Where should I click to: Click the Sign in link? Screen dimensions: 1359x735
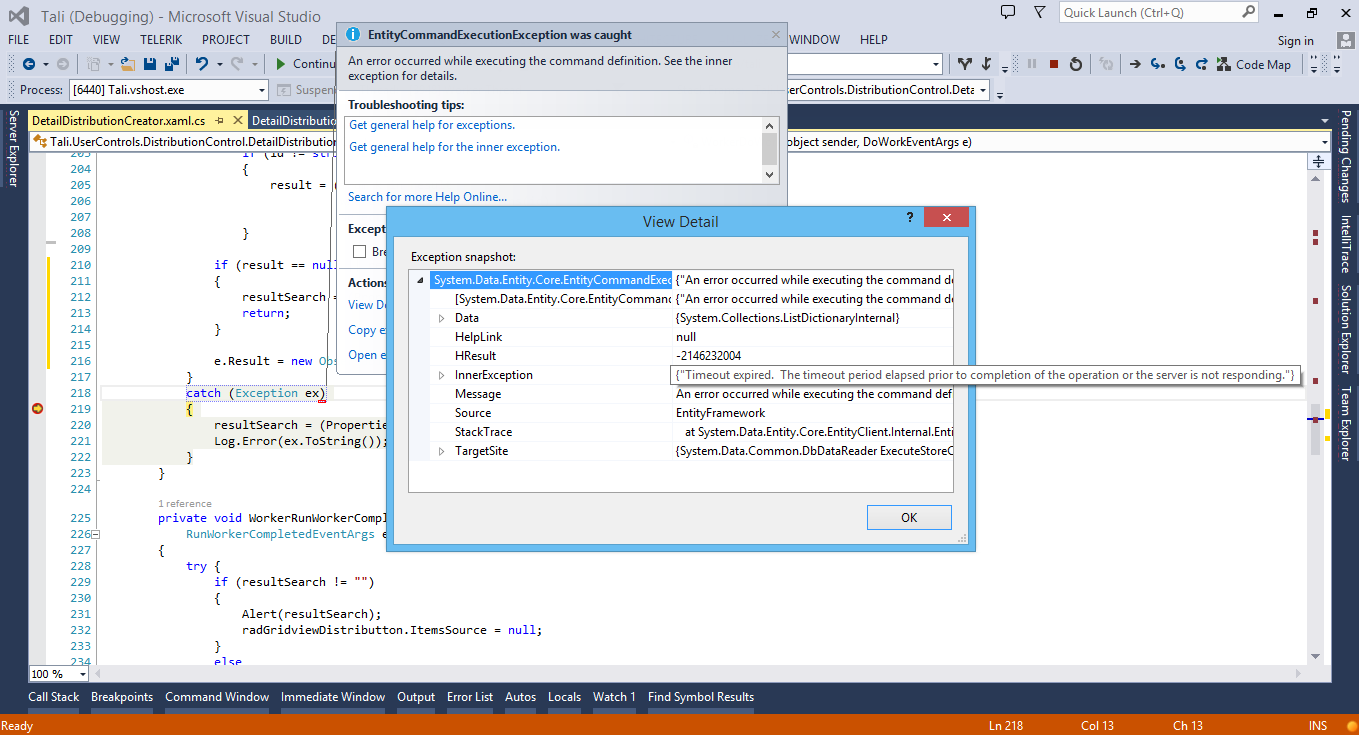pos(1296,40)
